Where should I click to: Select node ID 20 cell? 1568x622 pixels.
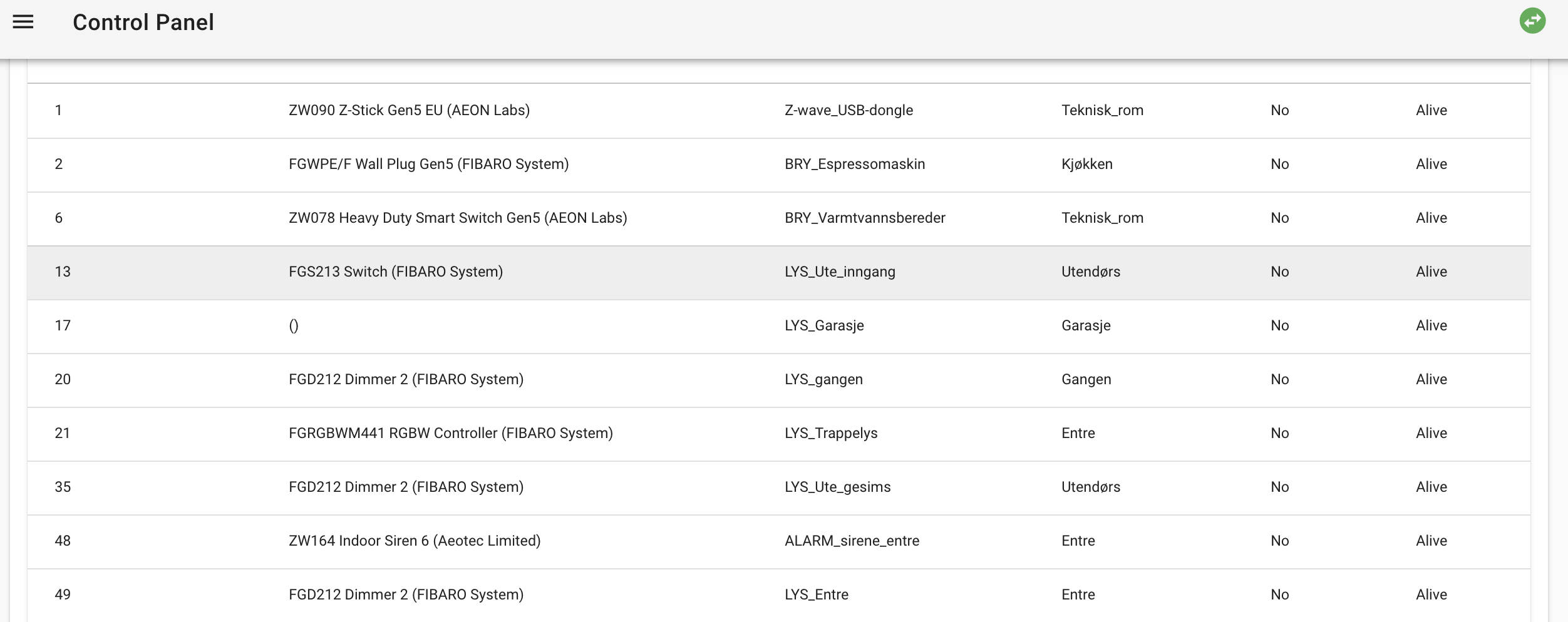[x=63, y=380]
